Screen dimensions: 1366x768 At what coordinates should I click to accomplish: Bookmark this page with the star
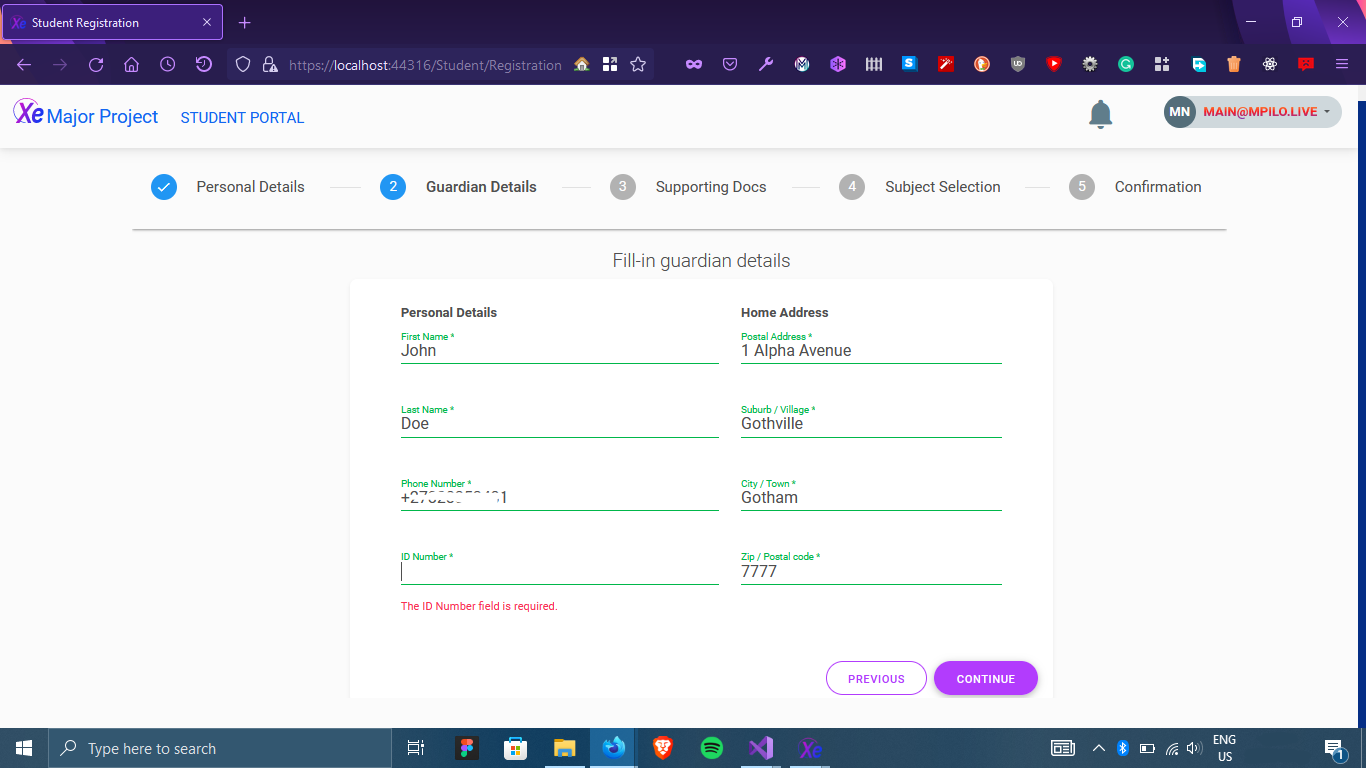[x=638, y=65]
